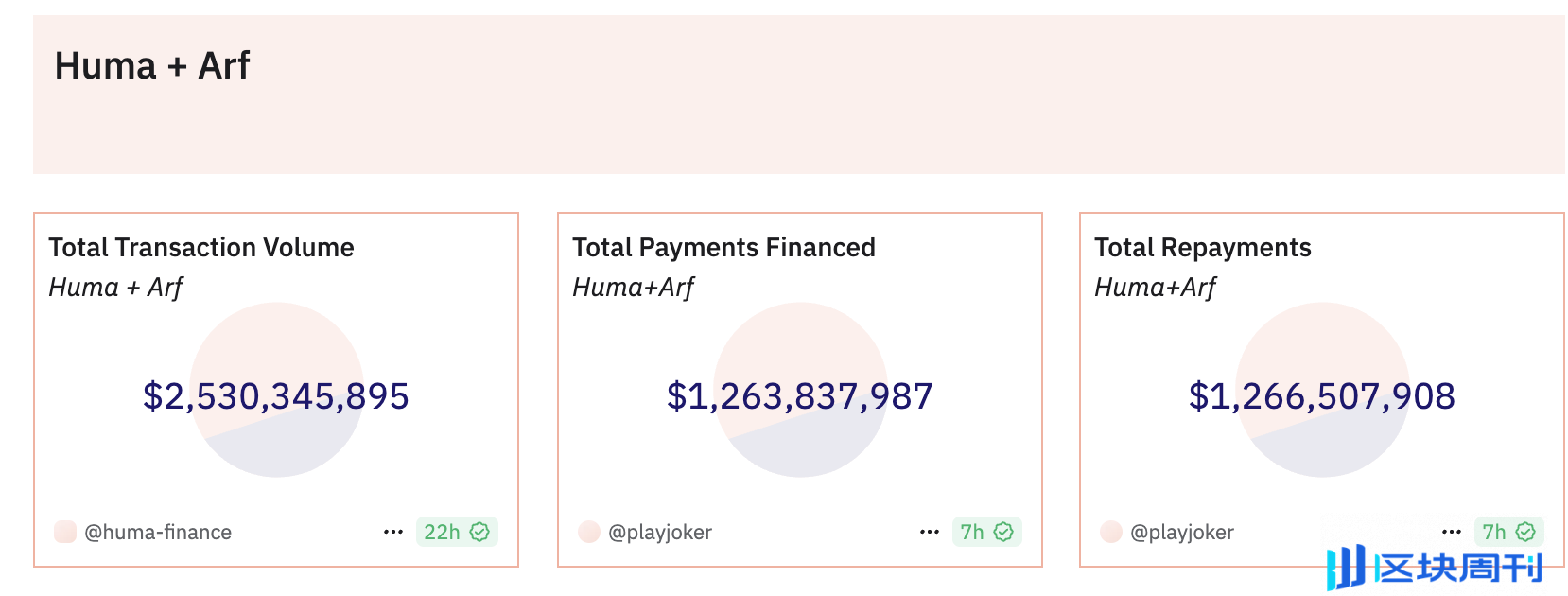Image resolution: width=1568 pixels, height=596 pixels.
Task: Click the 7h badge on Total Repayments
Action: point(1508,532)
